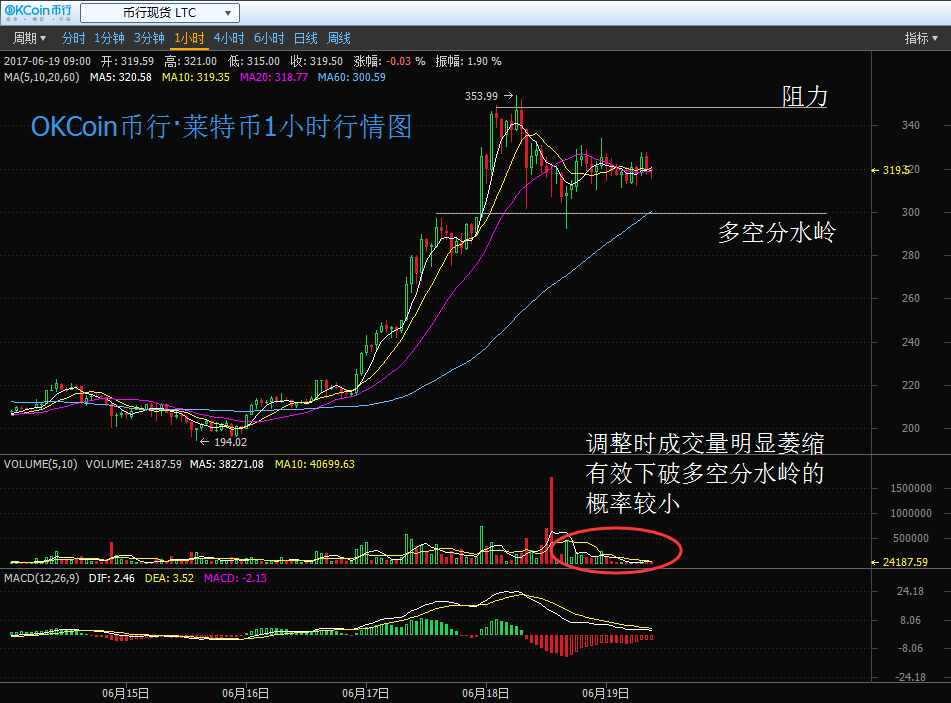Screen dimensions: 951x703
Task: Click the MA(5,10,20,60) indicator label
Action: pyautogui.click(x=44, y=77)
